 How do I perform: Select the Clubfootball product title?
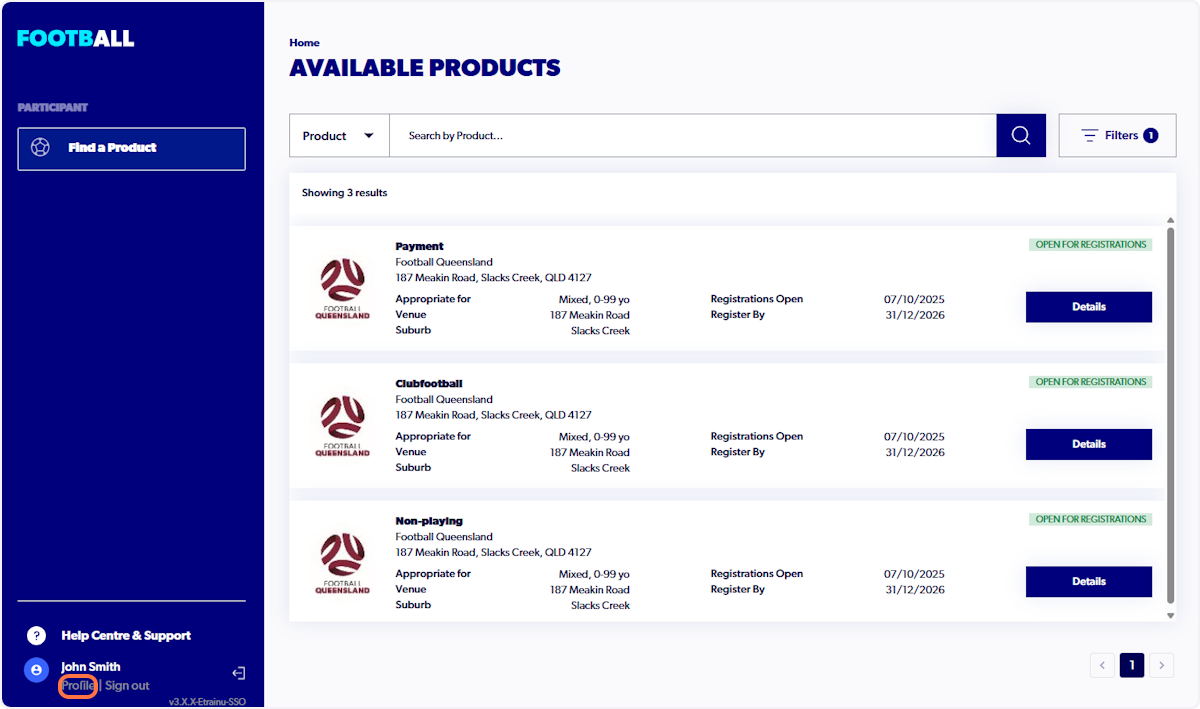click(x=429, y=383)
